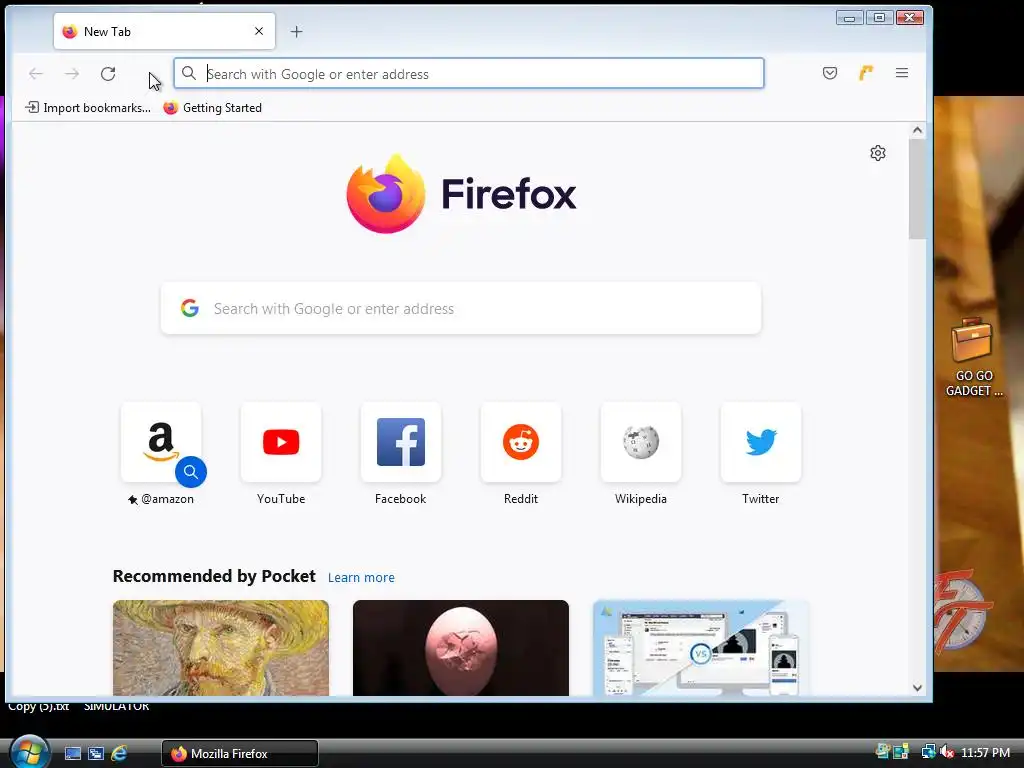Select GO GO GADGET desktop briefcase icon

972,357
